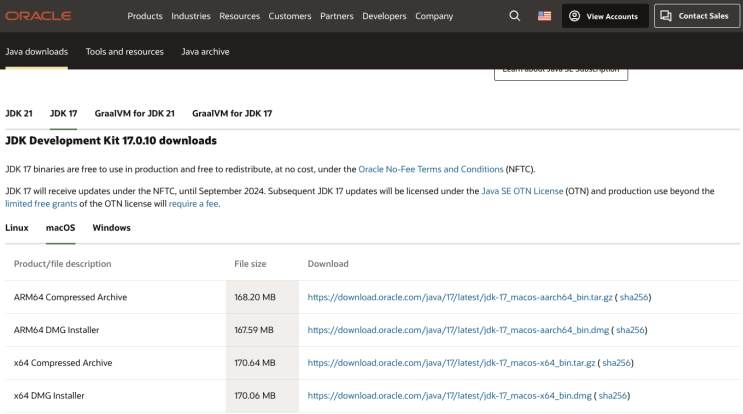The height and width of the screenshot is (414, 743).
Task: Switch to Tools and resources tab
Action: tap(124, 51)
